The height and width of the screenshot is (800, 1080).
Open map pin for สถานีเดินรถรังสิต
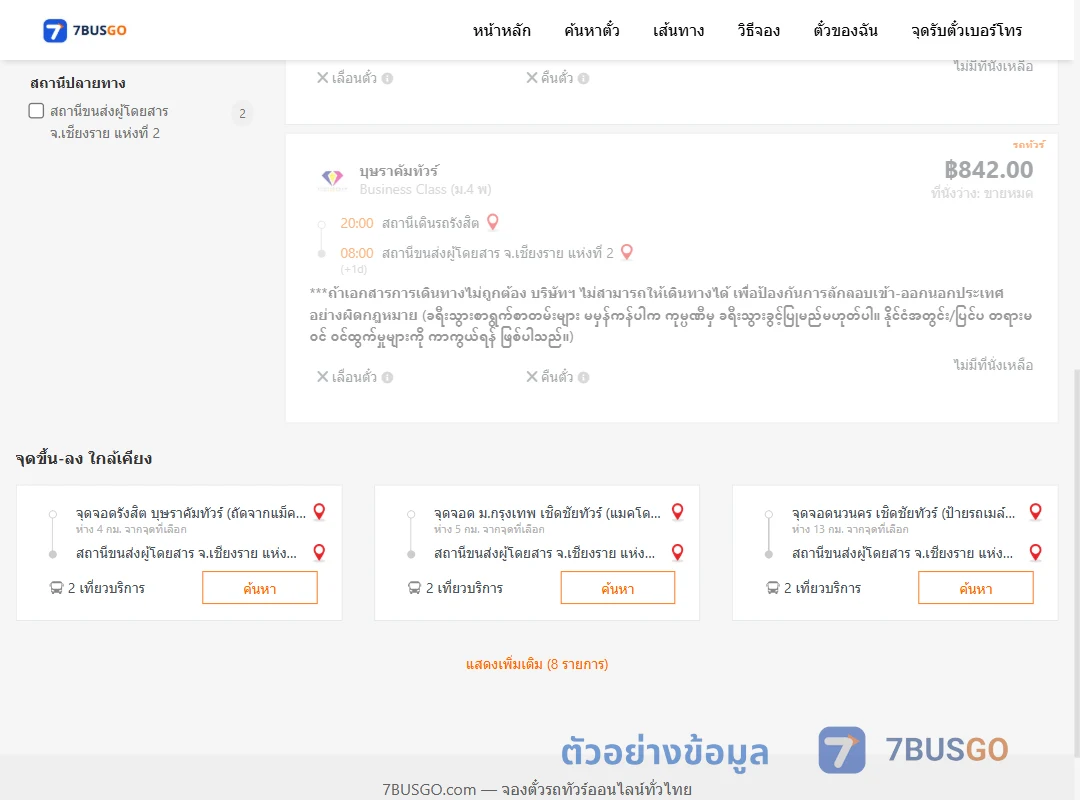point(492,222)
